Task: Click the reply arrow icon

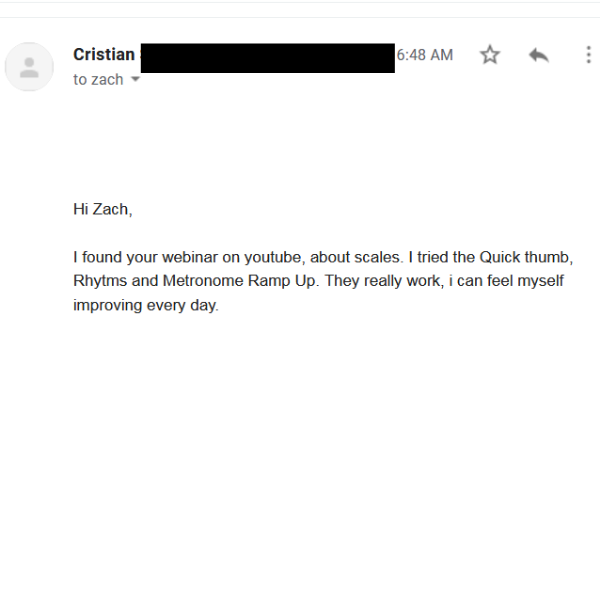Action: point(539,55)
